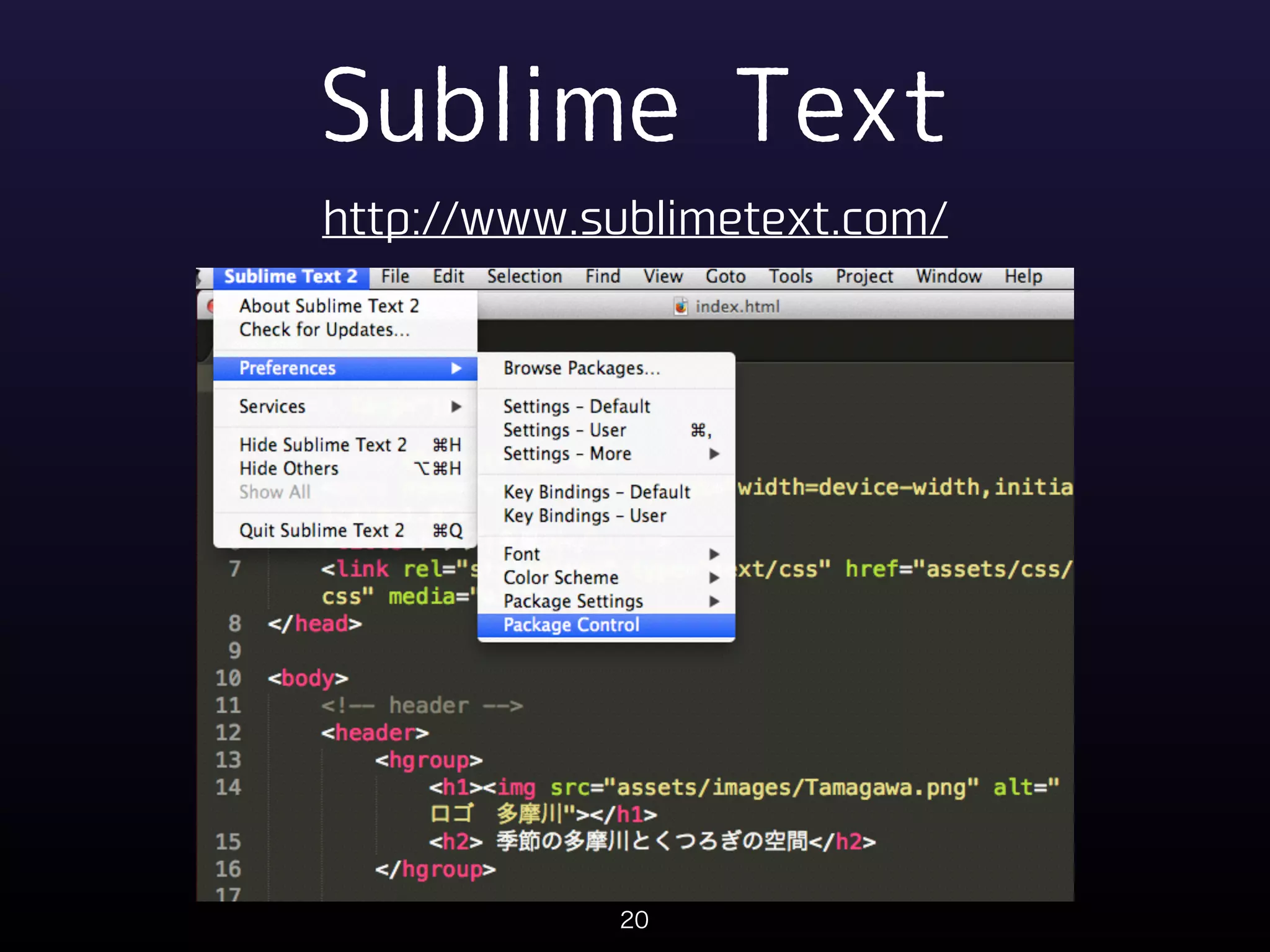Open the File menu

point(396,276)
